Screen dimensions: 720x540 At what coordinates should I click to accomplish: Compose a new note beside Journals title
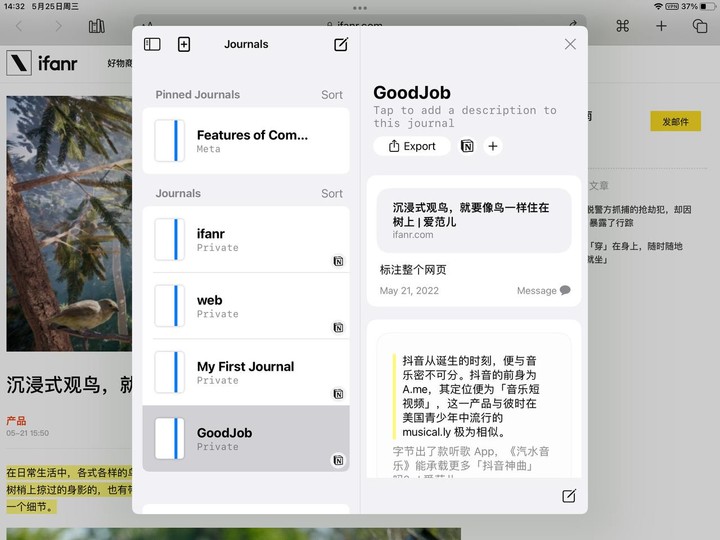341,44
